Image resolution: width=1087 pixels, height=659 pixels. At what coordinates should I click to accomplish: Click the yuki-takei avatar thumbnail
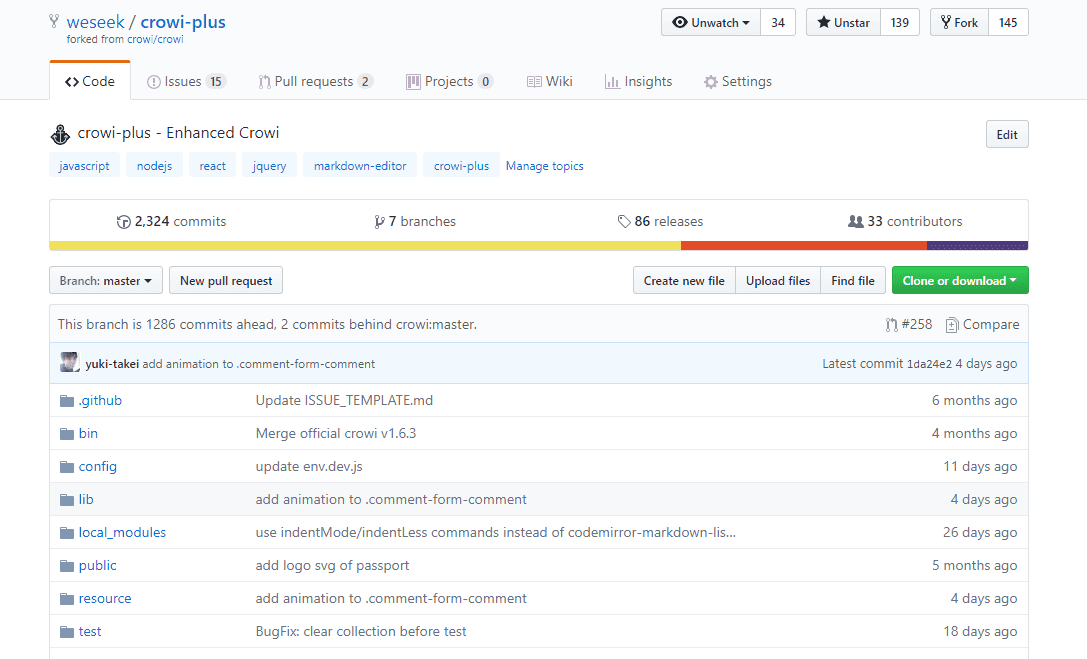click(x=69, y=363)
